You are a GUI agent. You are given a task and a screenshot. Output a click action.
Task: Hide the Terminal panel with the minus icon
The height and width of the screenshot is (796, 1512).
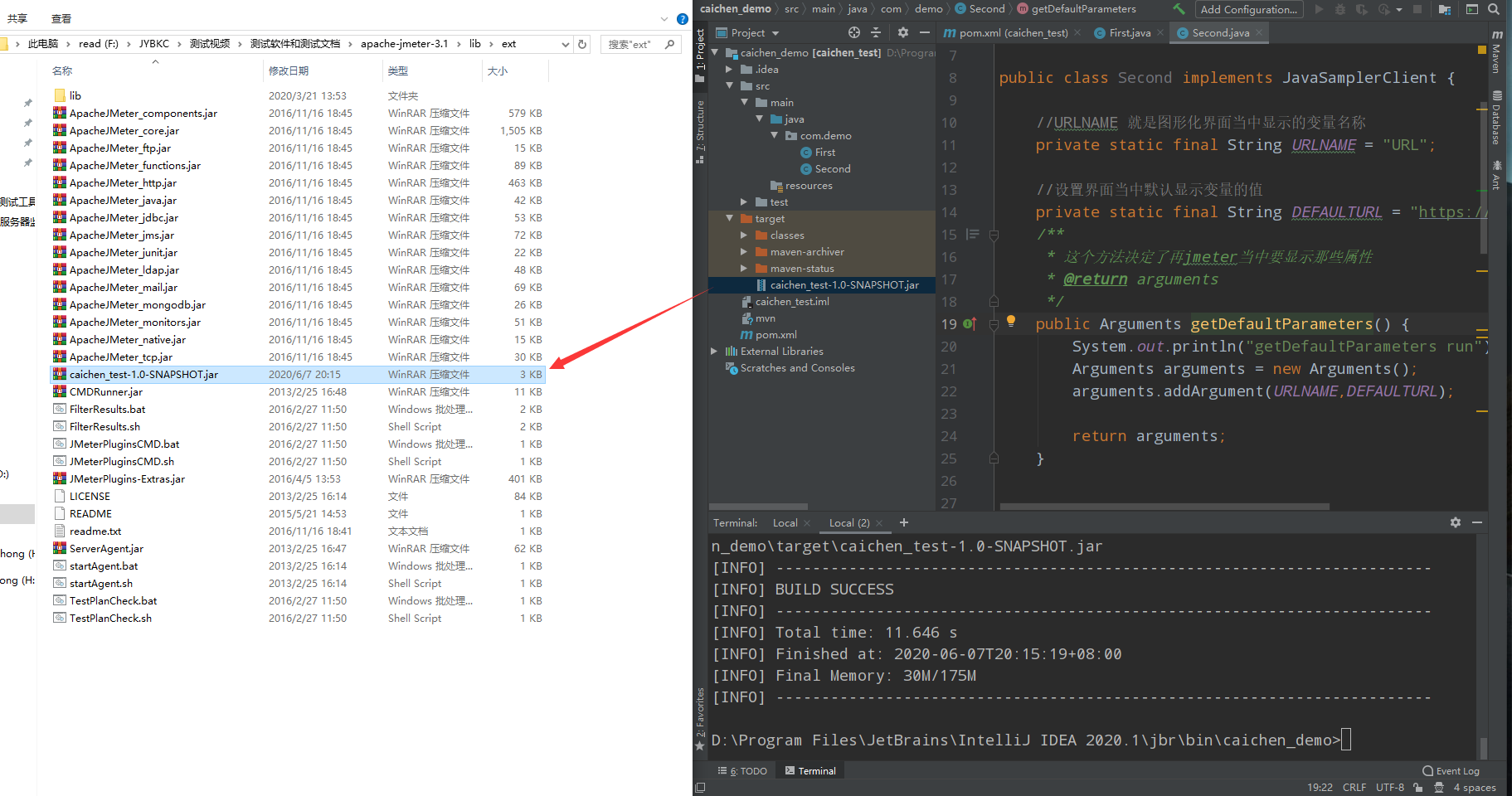(1477, 522)
